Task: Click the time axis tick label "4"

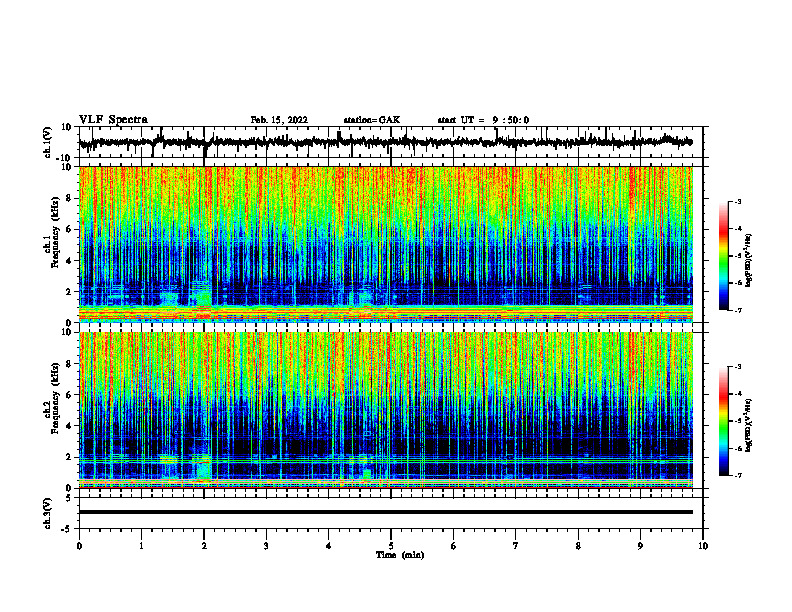Action: [329, 546]
